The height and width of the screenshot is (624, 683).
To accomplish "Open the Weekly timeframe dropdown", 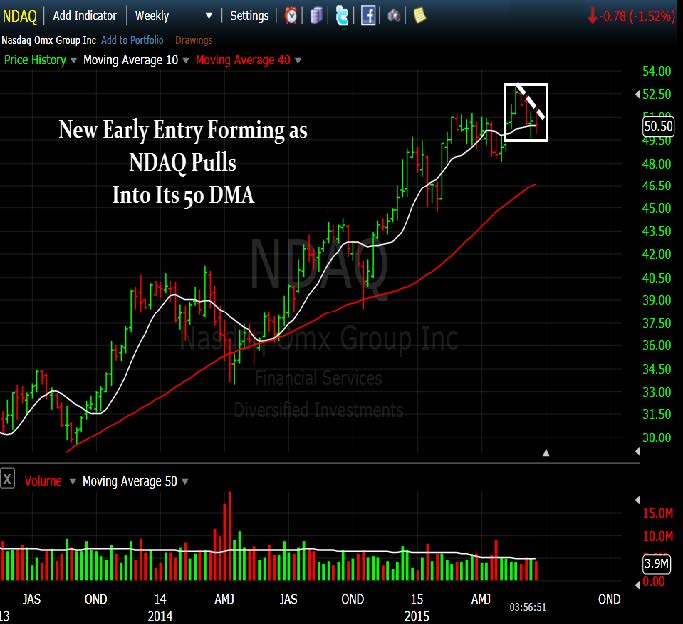I will click(x=173, y=16).
